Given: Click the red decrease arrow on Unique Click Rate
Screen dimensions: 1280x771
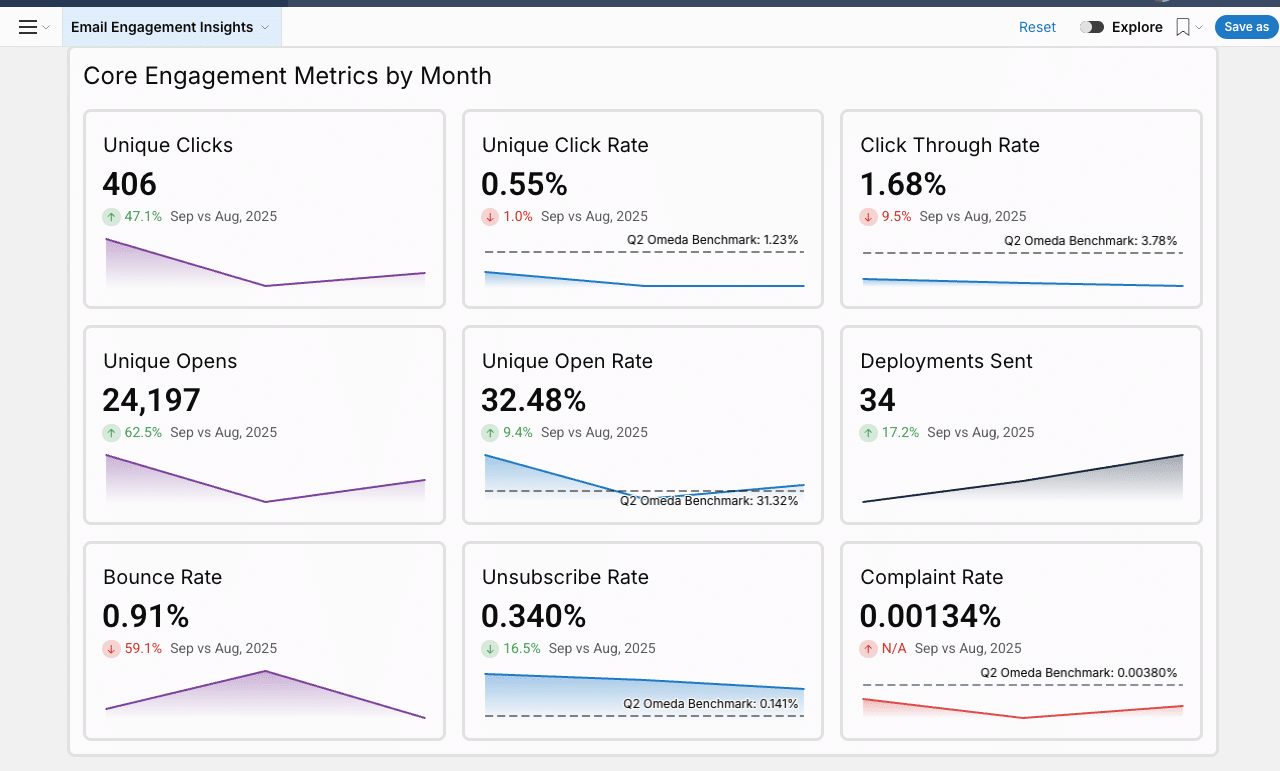Looking at the screenshot, I should click(489, 216).
